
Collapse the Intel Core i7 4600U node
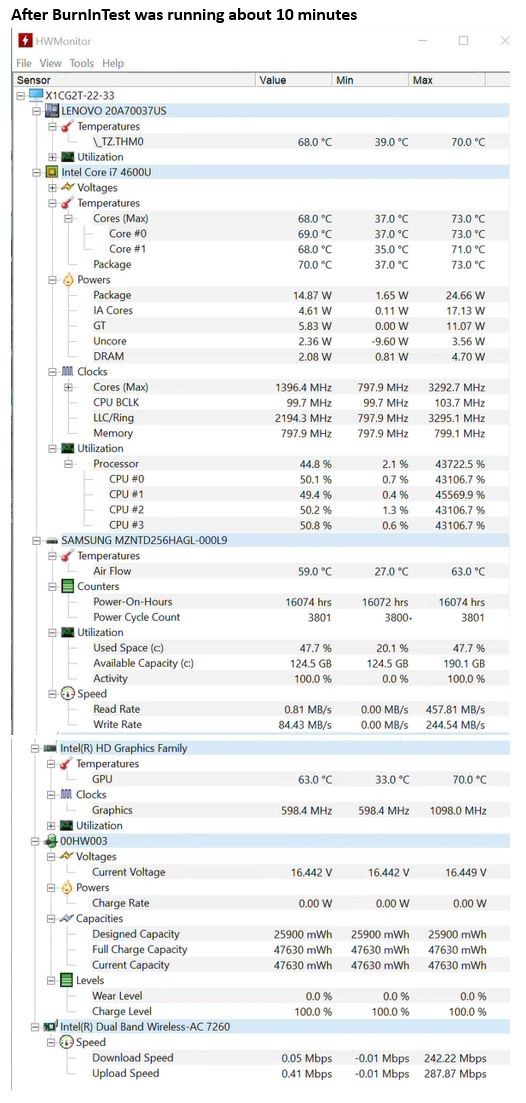coord(37,172)
